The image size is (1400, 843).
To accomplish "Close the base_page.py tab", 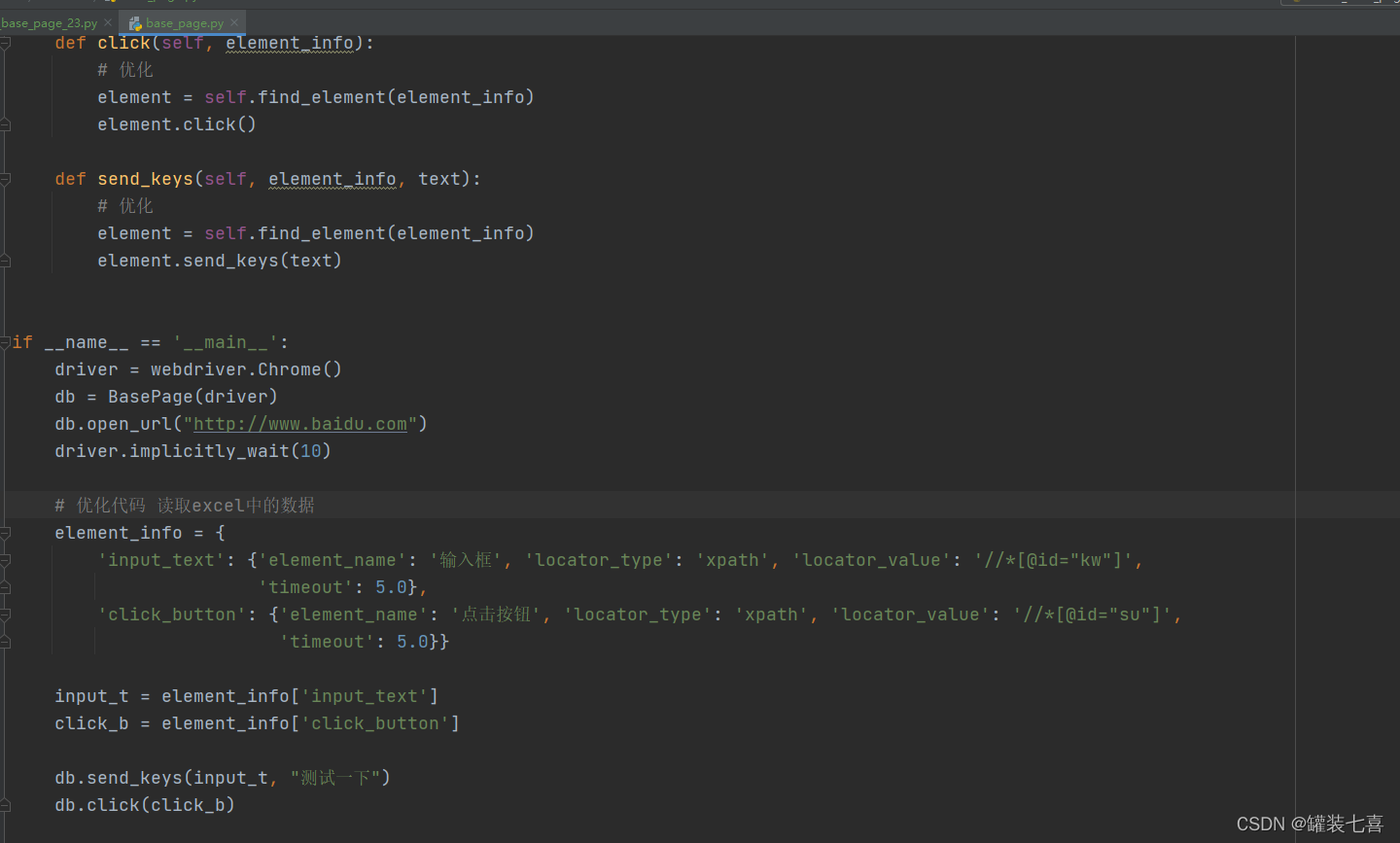I will click(234, 22).
